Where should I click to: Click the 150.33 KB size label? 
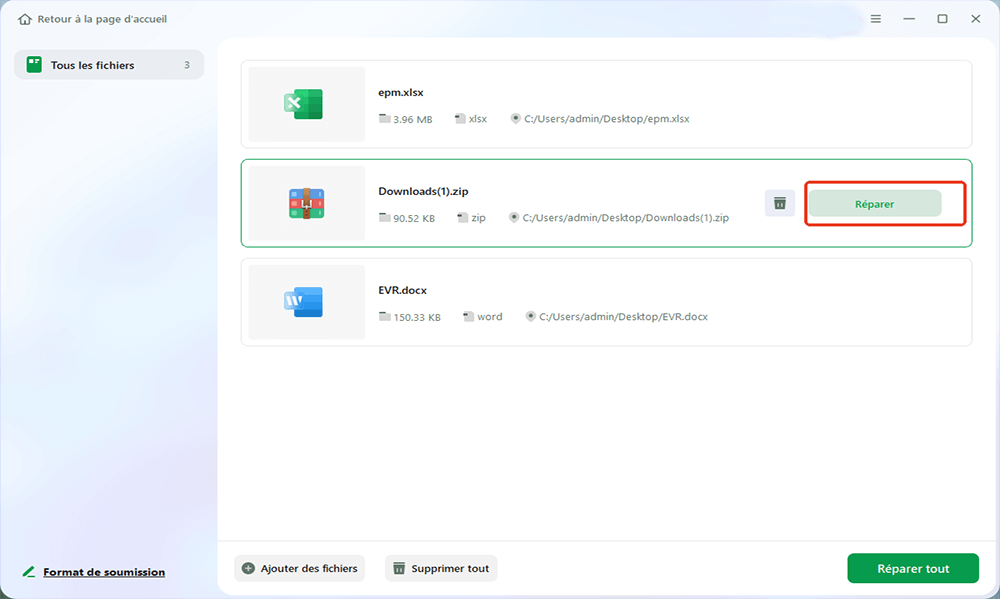(416, 317)
